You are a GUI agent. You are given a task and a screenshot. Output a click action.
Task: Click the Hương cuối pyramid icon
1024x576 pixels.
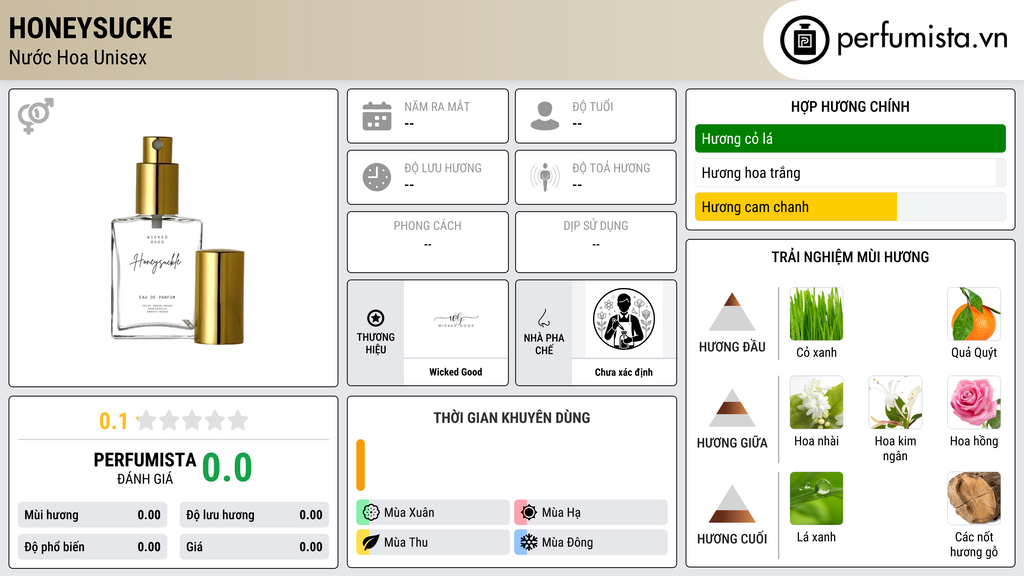732,504
